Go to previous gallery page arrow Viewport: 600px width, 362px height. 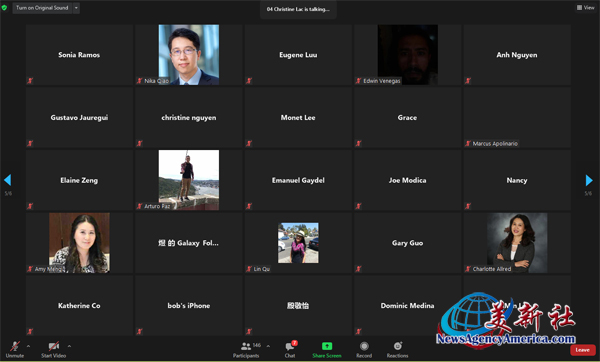[7, 180]
